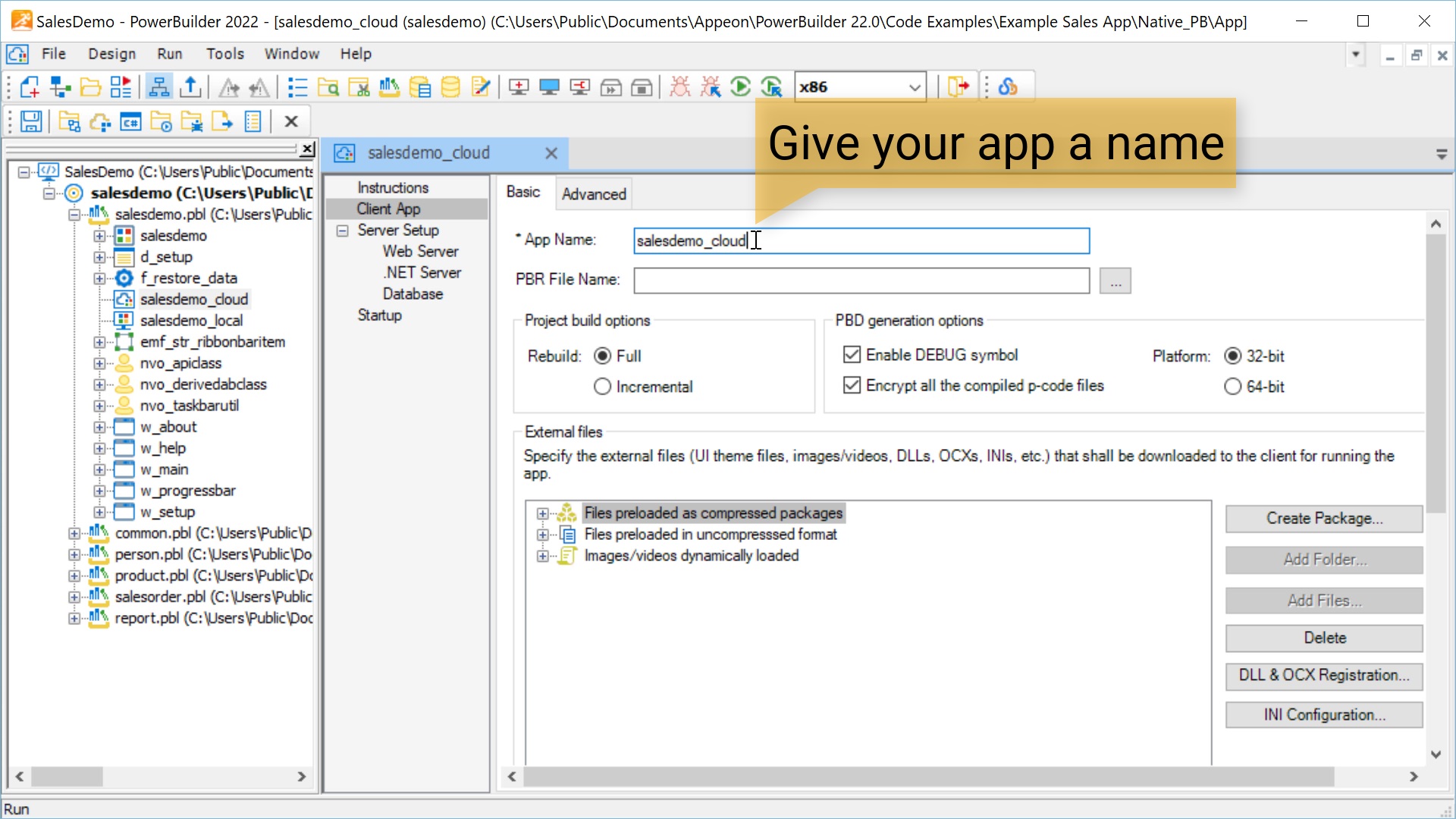Open the Design menu
1456x819 pixels.
111,54
